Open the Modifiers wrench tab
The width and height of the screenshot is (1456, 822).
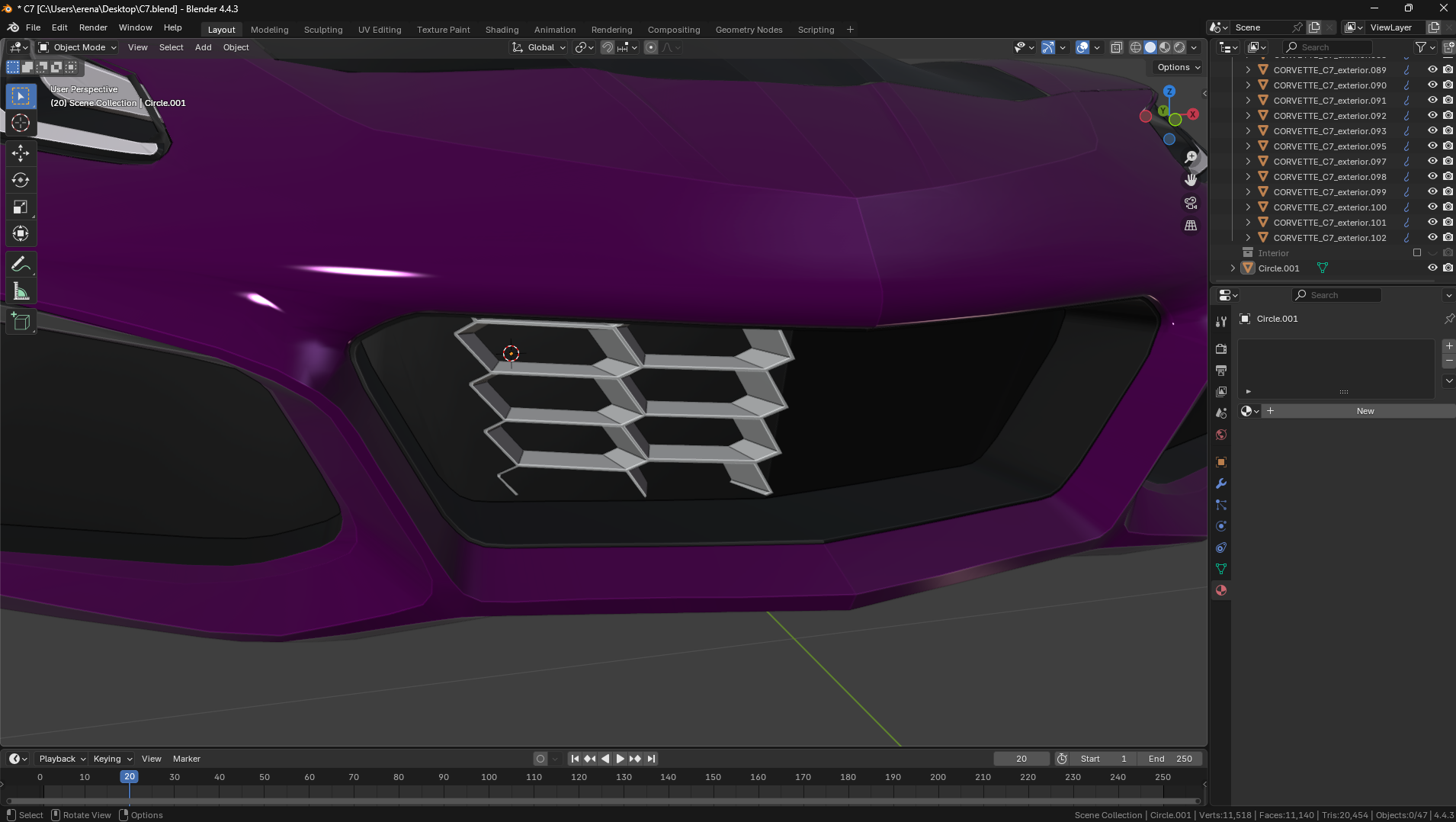tap(1221, 483)
